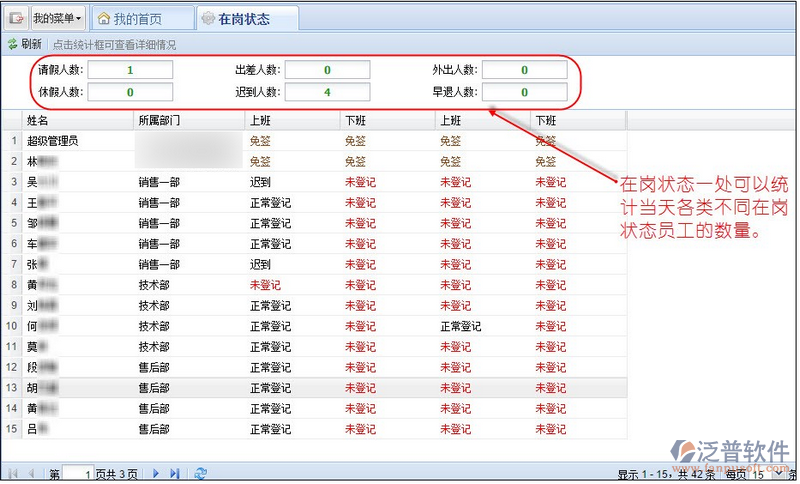800x484 pixels.
Task: Select row number 10 cell
Action: [x=12, y=326]
